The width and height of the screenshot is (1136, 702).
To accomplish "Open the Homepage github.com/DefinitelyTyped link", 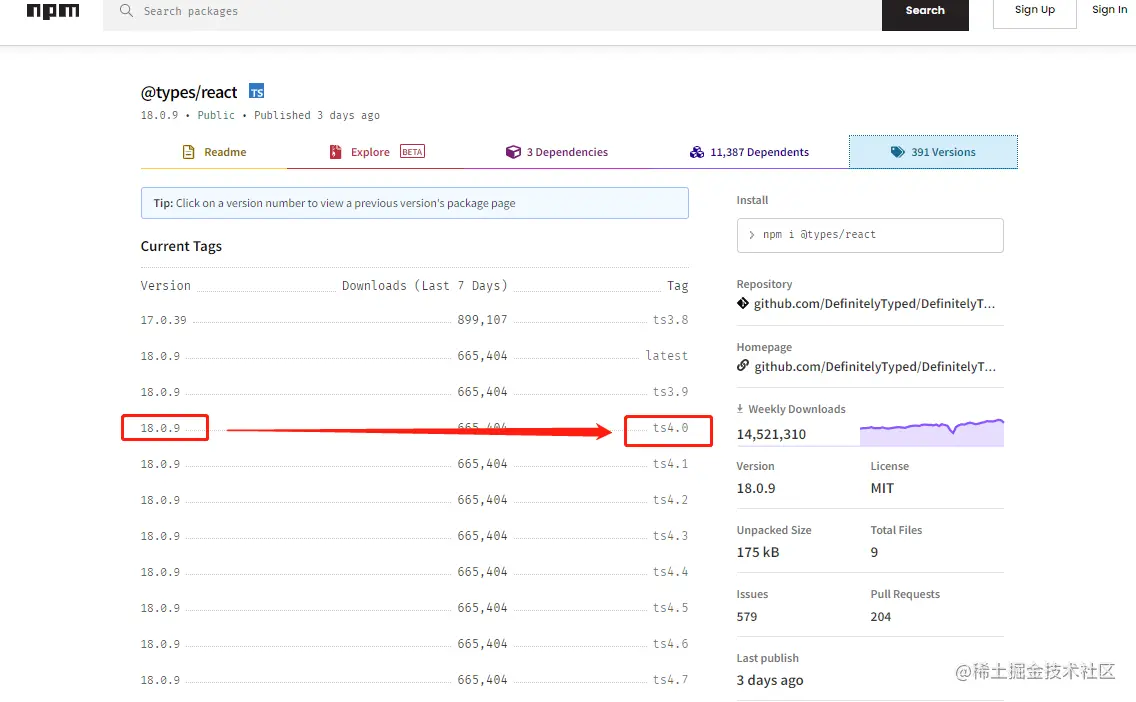I will [x=875, y=367].
